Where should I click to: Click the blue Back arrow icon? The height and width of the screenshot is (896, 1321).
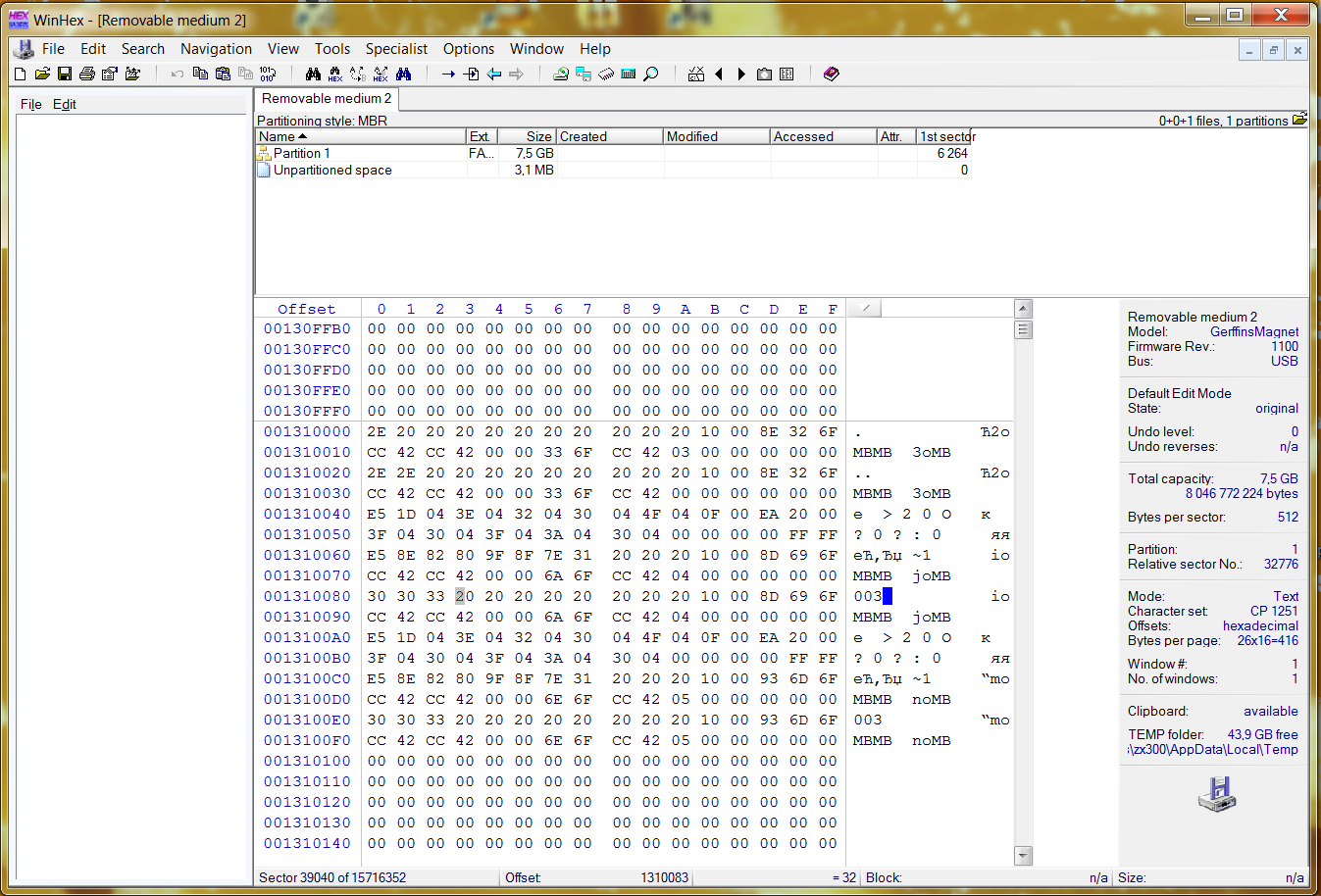pyautogui.click(x=493, y=74)
